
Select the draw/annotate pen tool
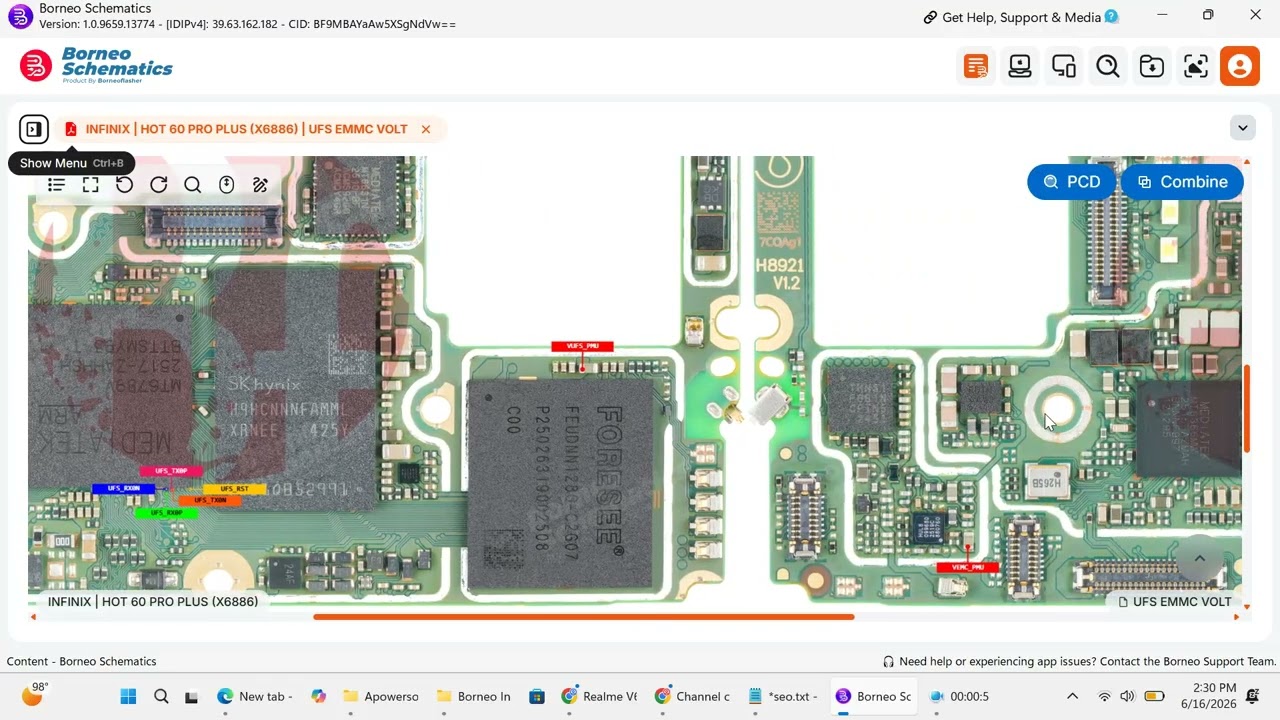point(260,184)
